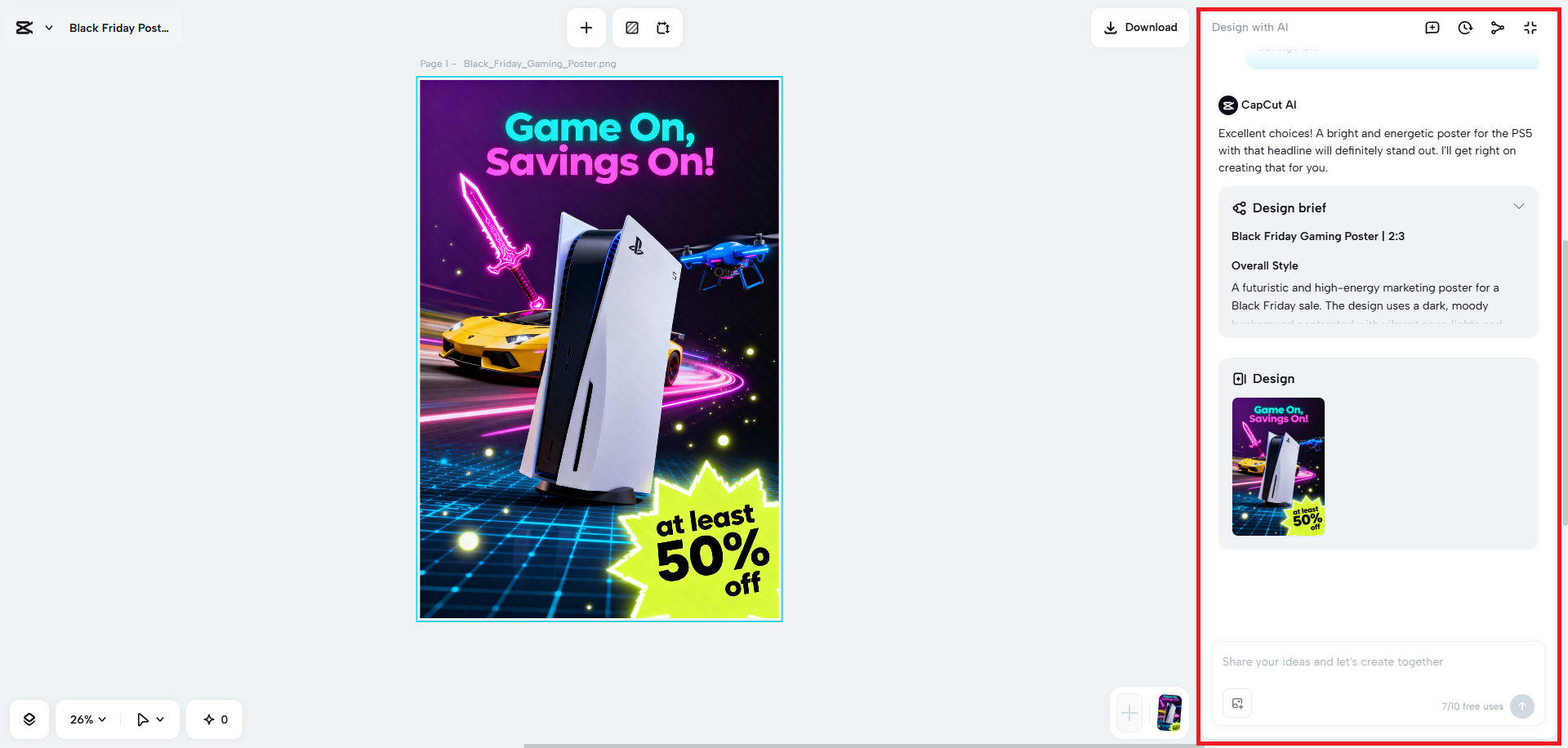The height and width of the screenshot is (748, 1568).
Task: Click the resize canvas icon
Action: click(663, 28)
